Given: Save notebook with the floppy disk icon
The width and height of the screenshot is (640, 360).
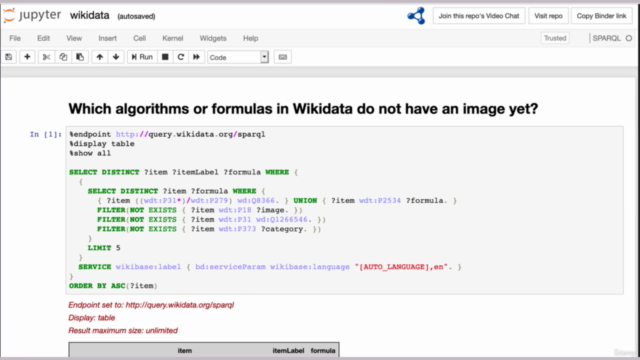Looking at the screenshot, I should tap(9, 57).
